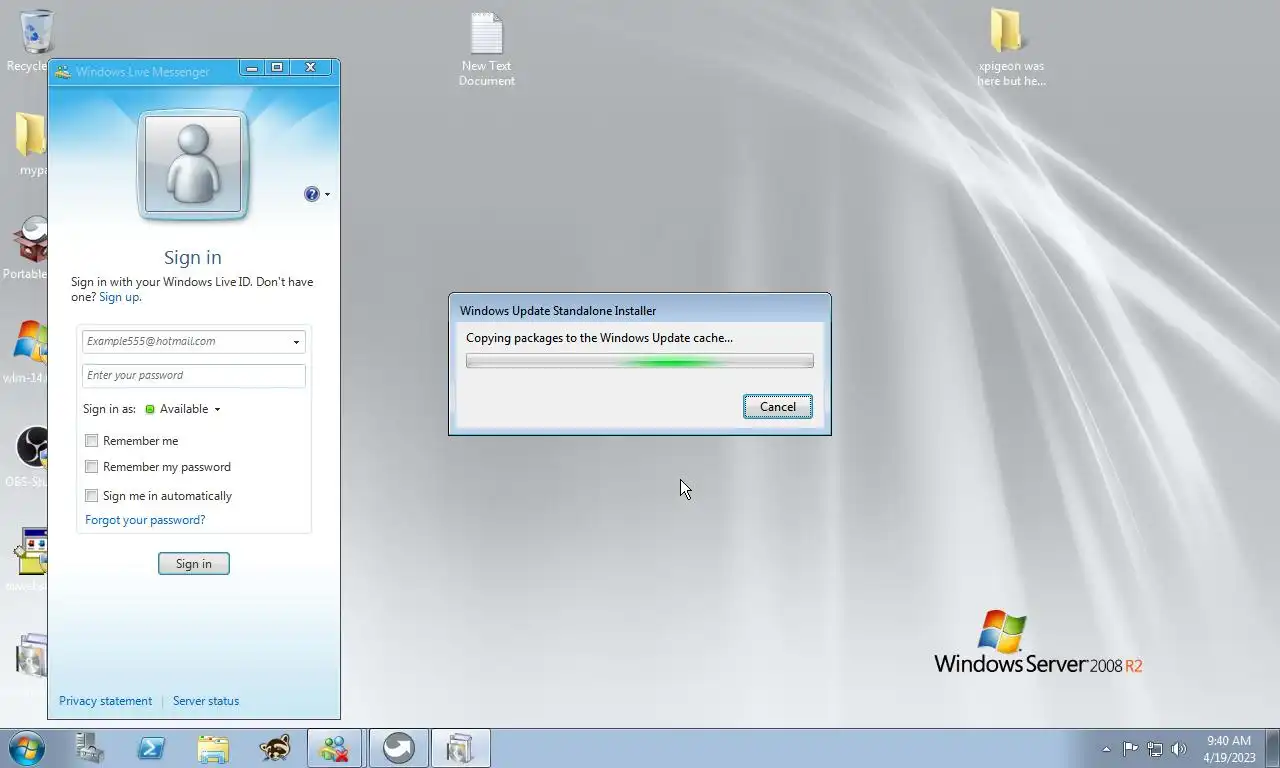Click the raccoon icon in the taskbar

click(x=275, y=748)
